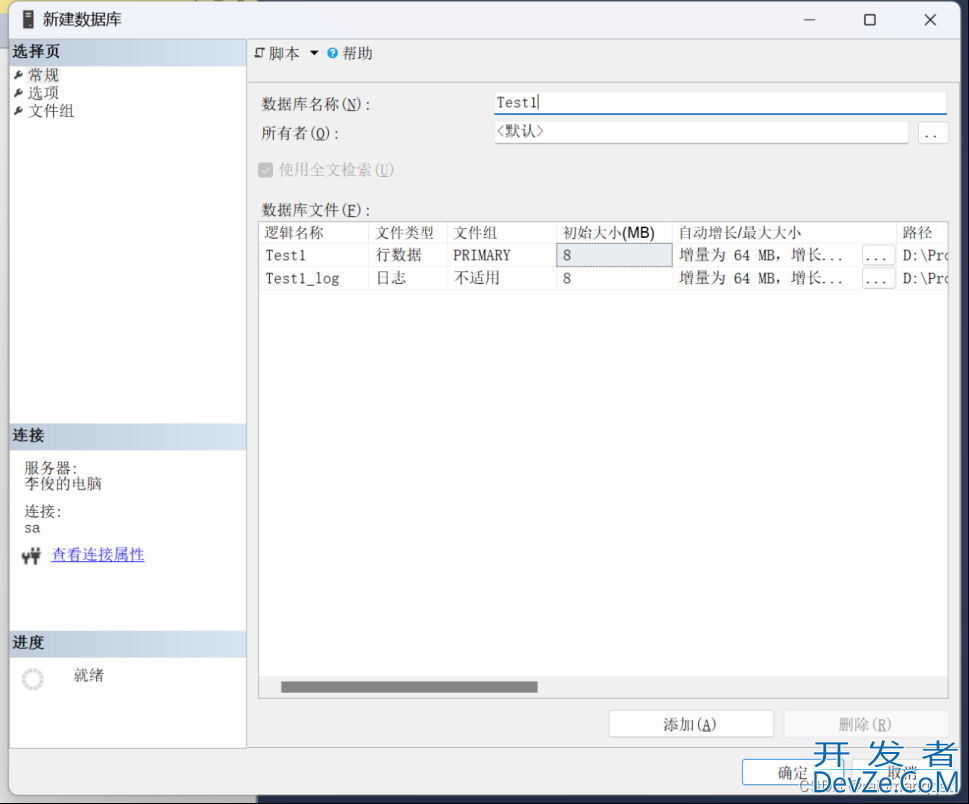Select the 文件组 page

(51, 111)
